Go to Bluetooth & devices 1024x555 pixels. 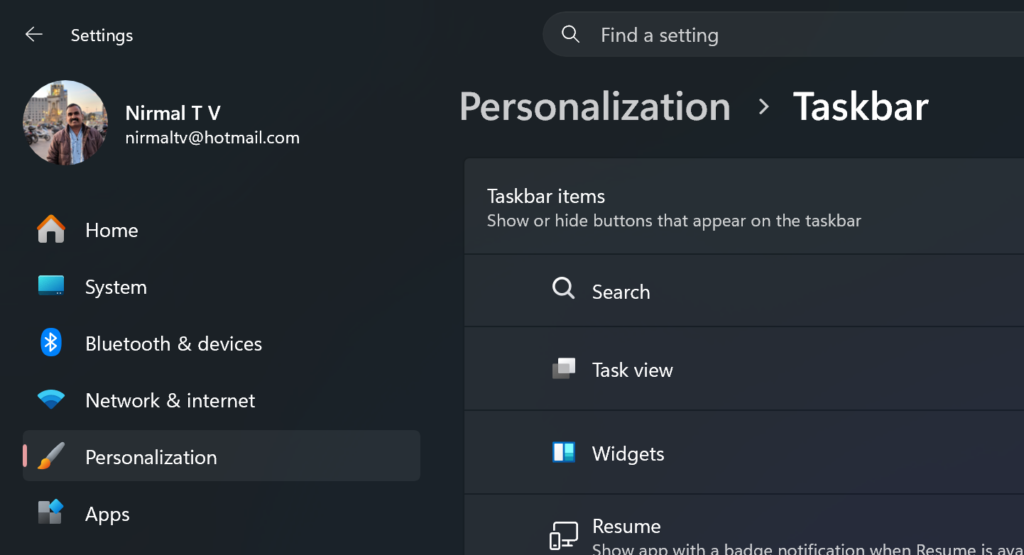click(221, 343)
